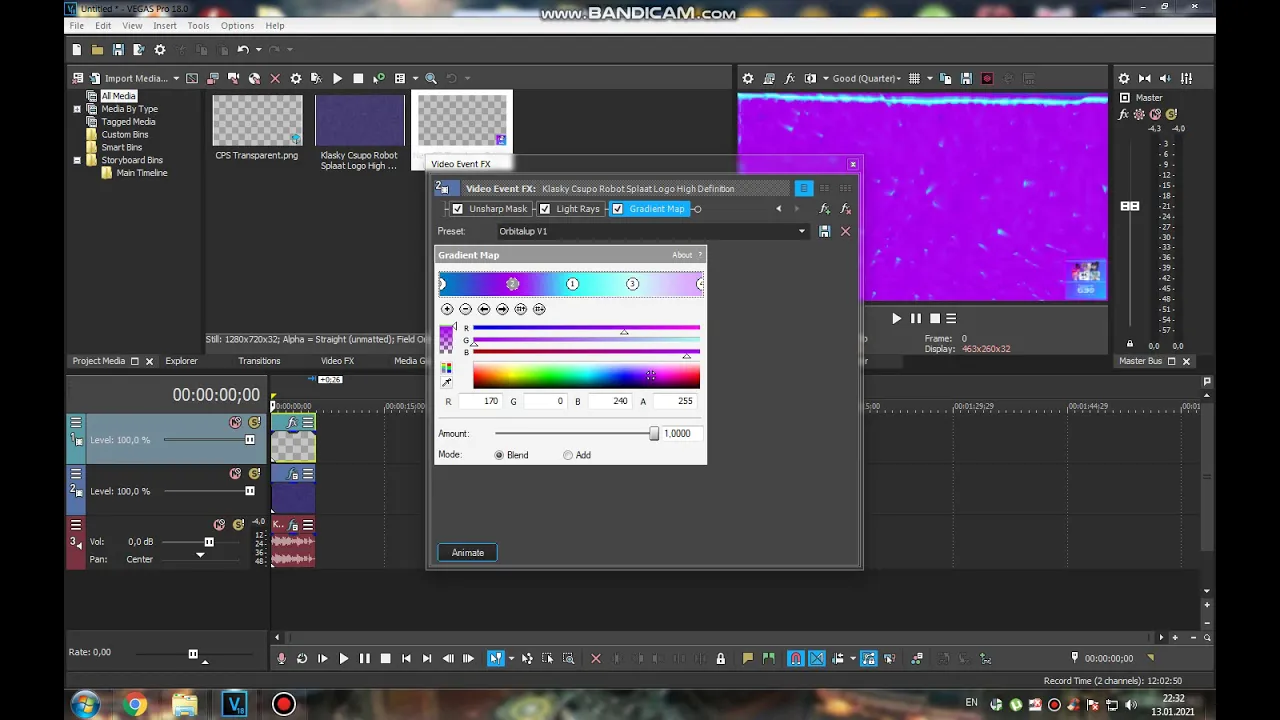Mute video track 2
This screenshot has width=1280, height=720.
coord(235,474)
